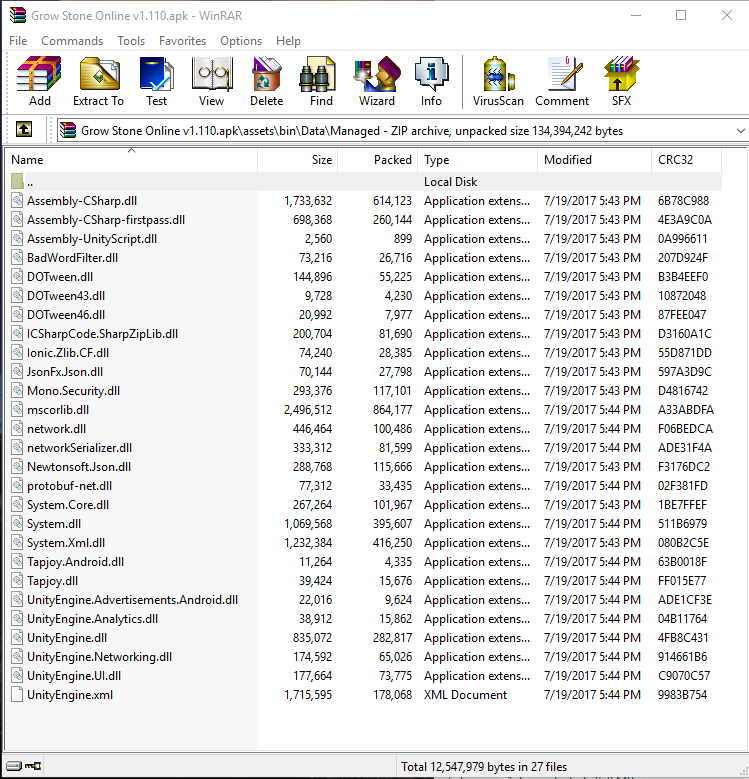Click the Assembly-CSharp.dll file icon
Screen dimensions: 749x779
[17, 200]
